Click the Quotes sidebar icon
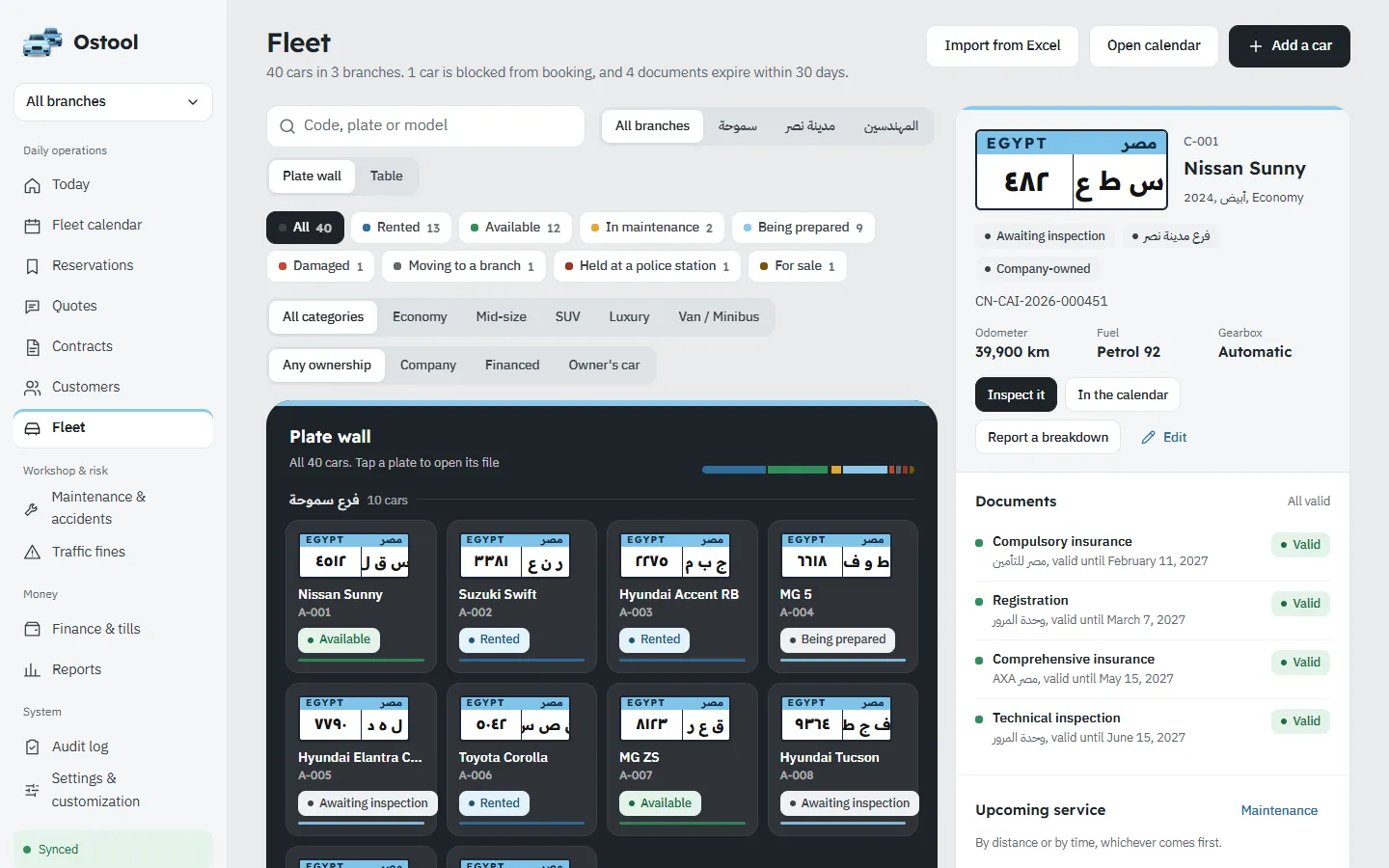The width and height of the screenshot is (1389, 868). pyautogui.click(x=33, y=307)
